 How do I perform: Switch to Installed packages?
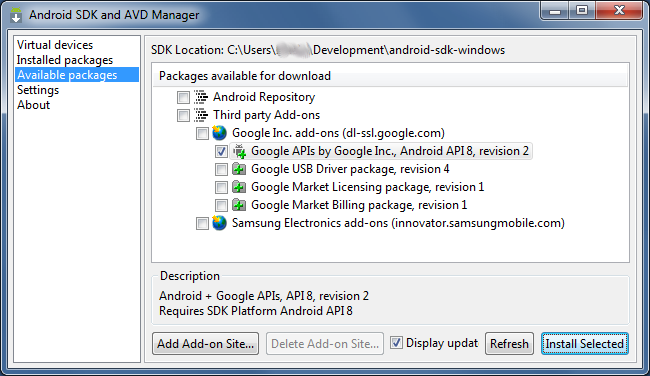pos(65,60)
